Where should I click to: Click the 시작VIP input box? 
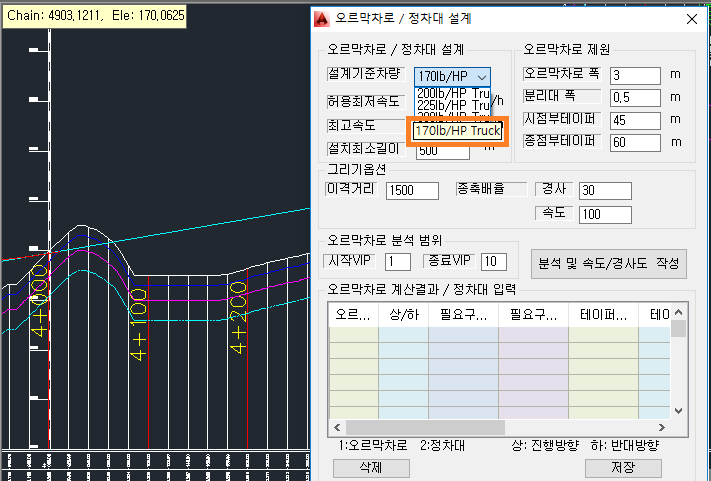tap(397, 262)
